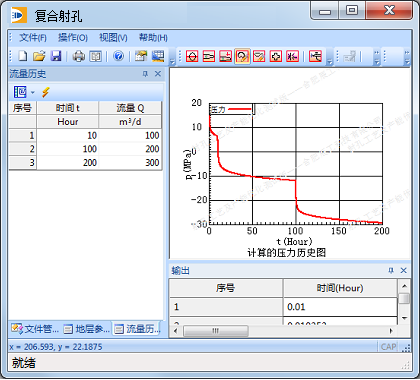Close the 流量历史 panel

(158, 74)
